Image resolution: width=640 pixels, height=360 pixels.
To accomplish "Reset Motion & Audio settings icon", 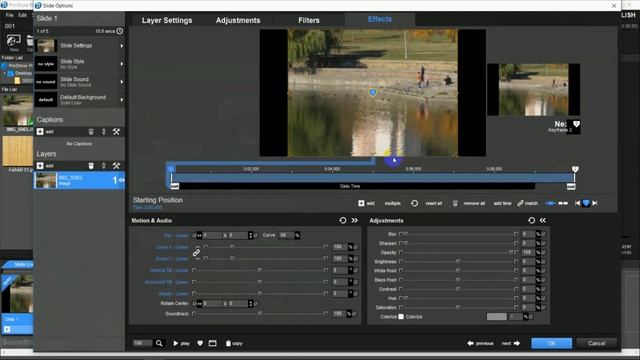I will pyautogui.click(x=343, y=220).
